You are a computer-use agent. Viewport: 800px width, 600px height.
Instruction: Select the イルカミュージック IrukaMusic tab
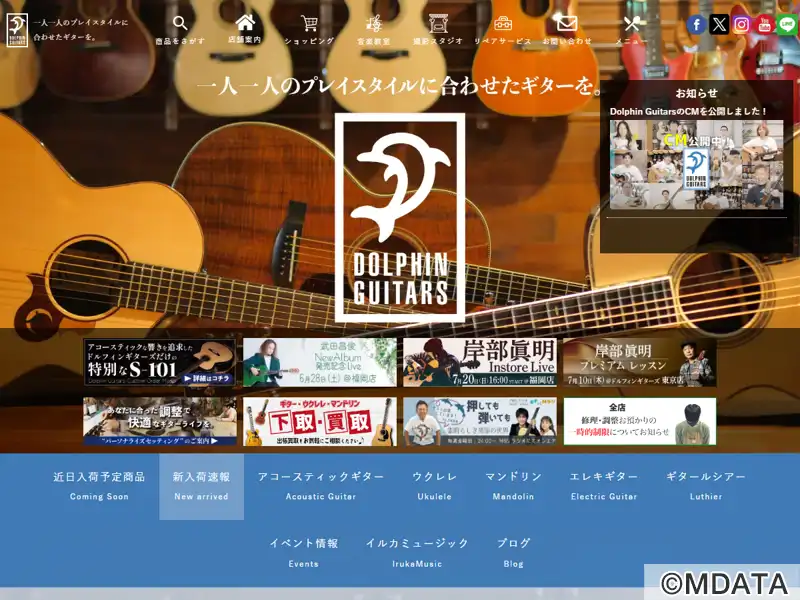417,553
